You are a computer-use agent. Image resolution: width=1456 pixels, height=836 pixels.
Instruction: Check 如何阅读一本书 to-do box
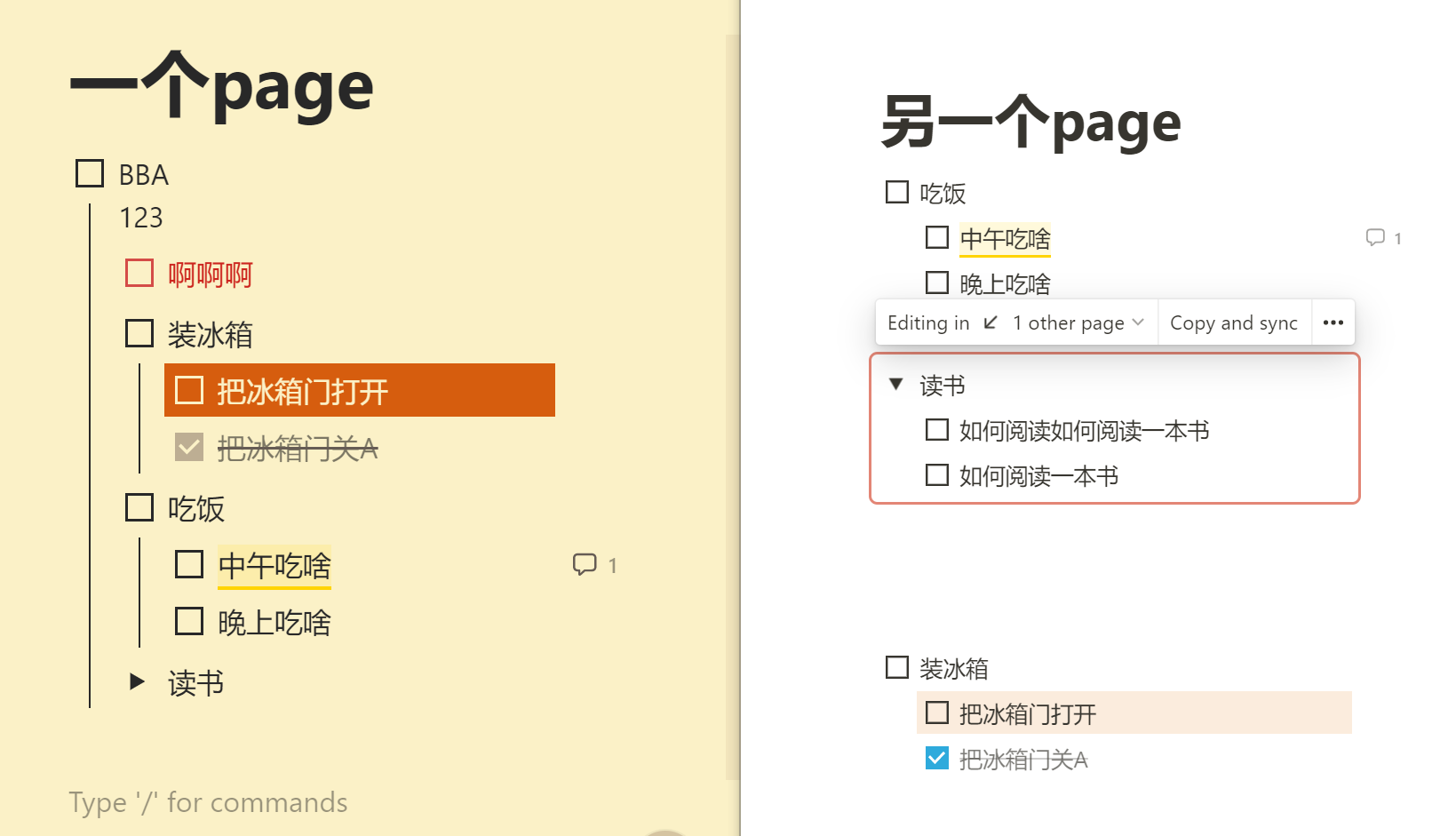(936, 475)
